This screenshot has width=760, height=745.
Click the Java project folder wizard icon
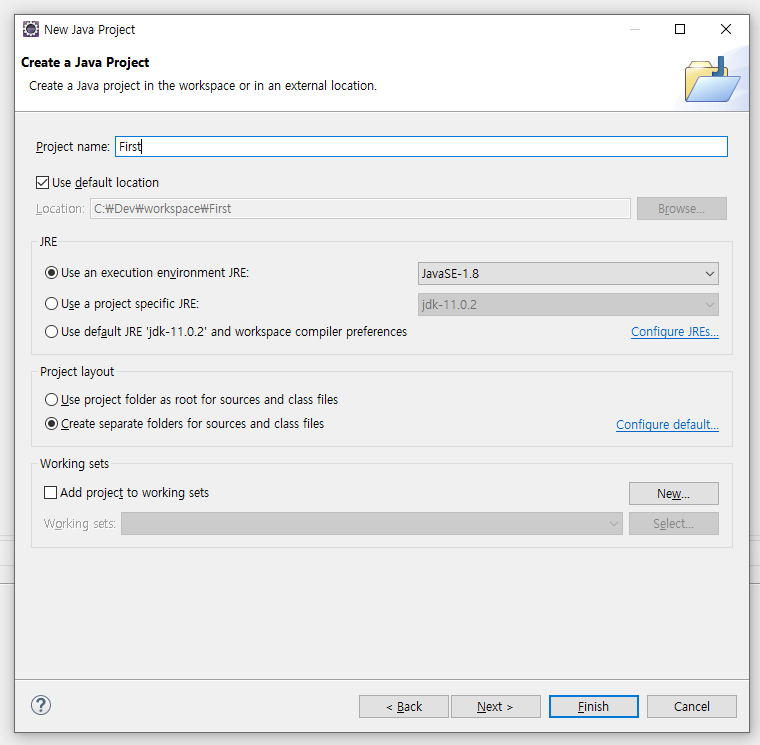712,79
